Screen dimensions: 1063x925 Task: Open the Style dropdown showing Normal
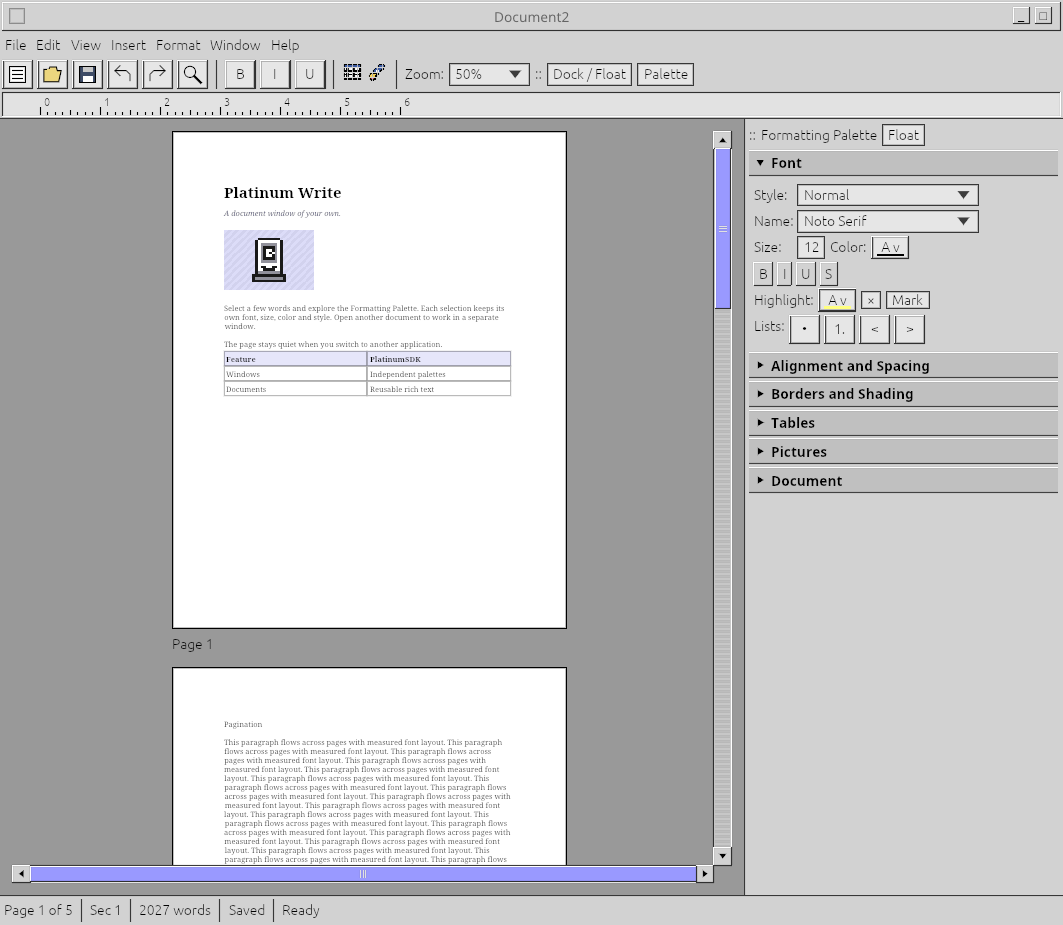click(x=887, y=195)
